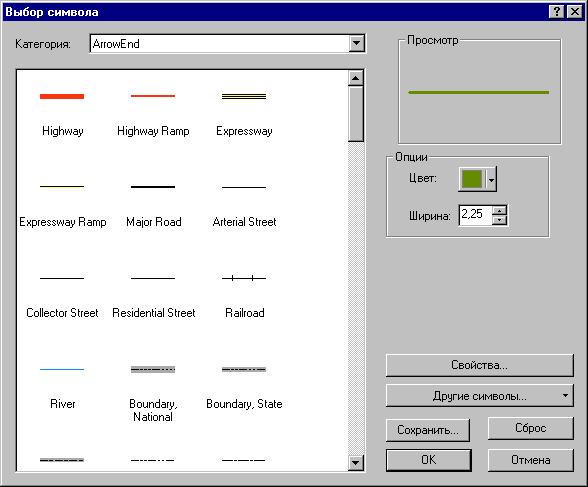Decrease Ширина with the down stepper
Screen dimensions: 588x487
[x=499, y=220]
